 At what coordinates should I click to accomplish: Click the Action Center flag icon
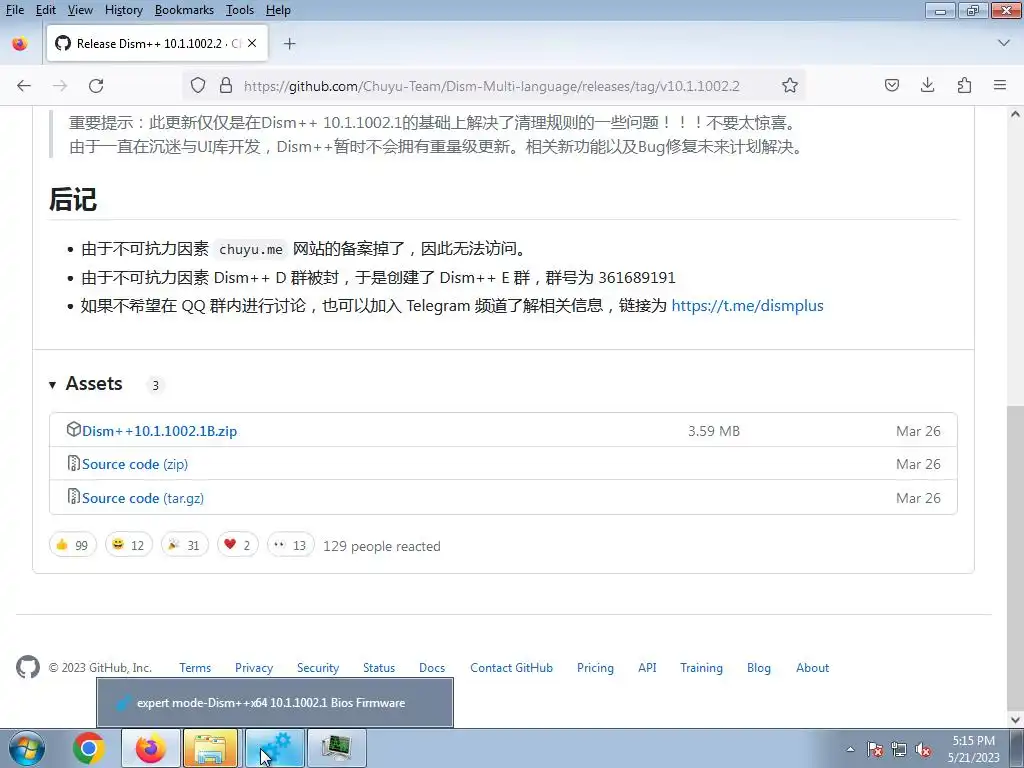pos(874,749)
